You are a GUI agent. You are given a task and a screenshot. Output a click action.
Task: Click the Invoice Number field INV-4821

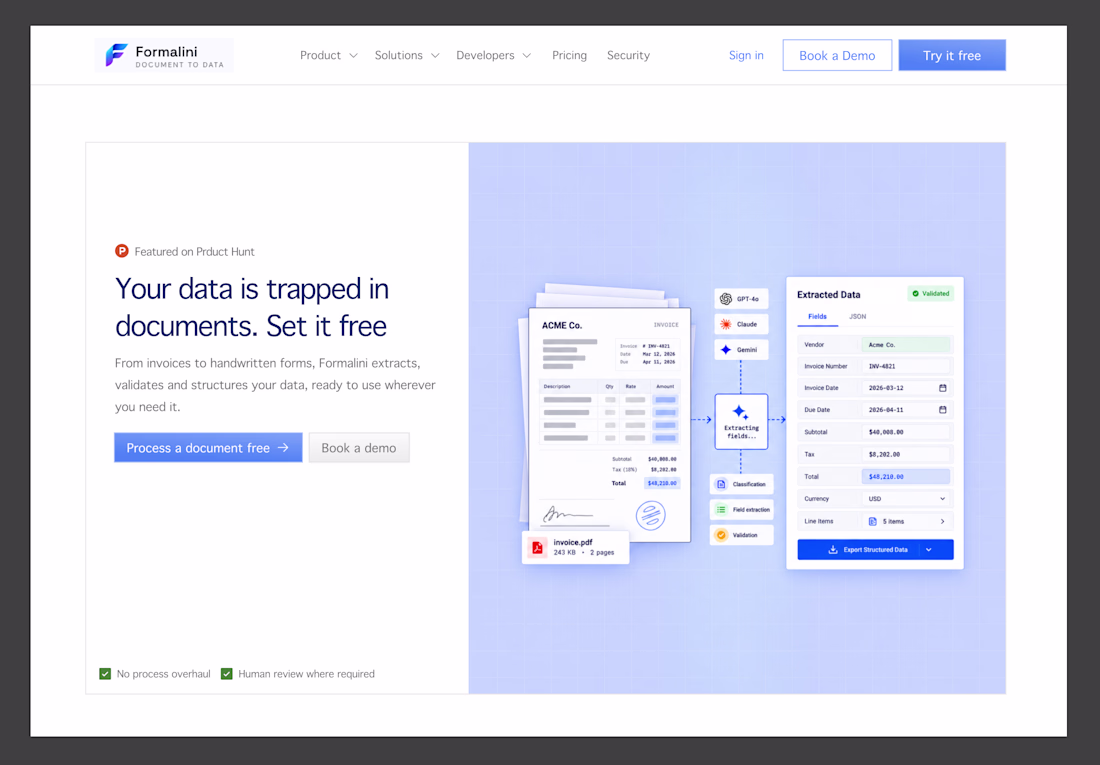click(x=906, y=366)
